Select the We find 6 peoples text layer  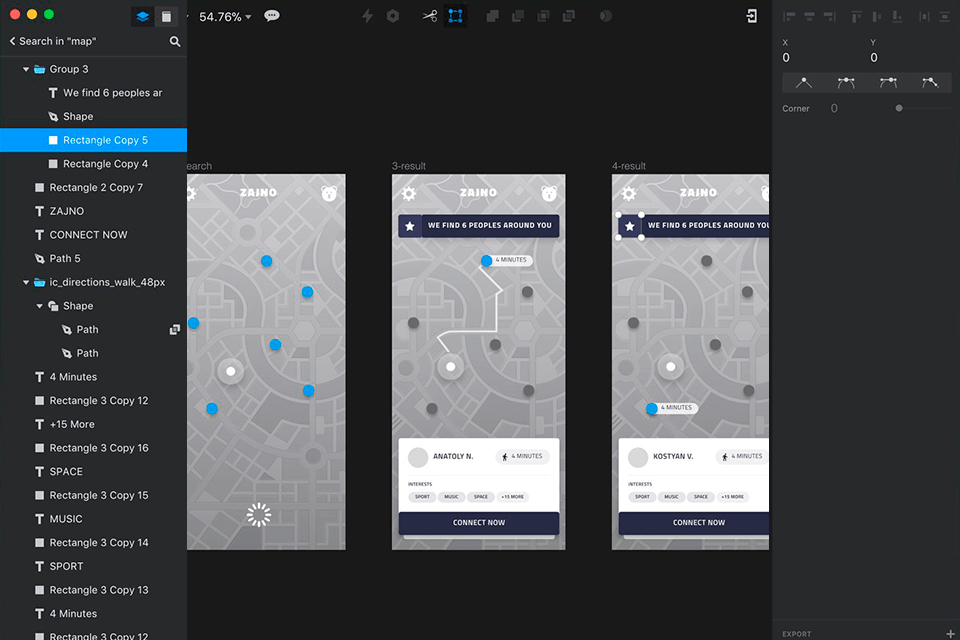(93, 93)
